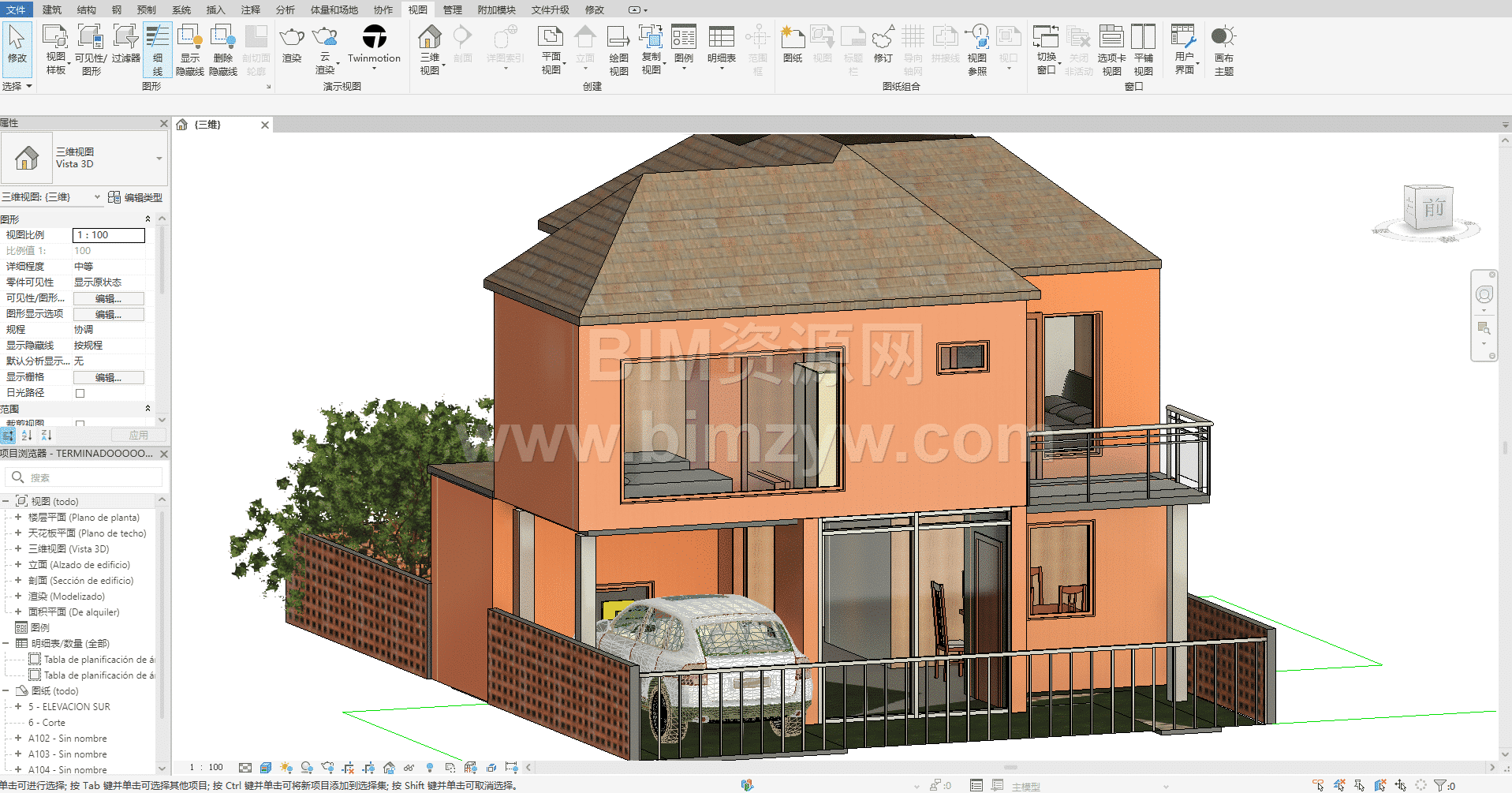Close the {三维} view tab
This screenshot has width=1512, height=793.
click(265, 125)
